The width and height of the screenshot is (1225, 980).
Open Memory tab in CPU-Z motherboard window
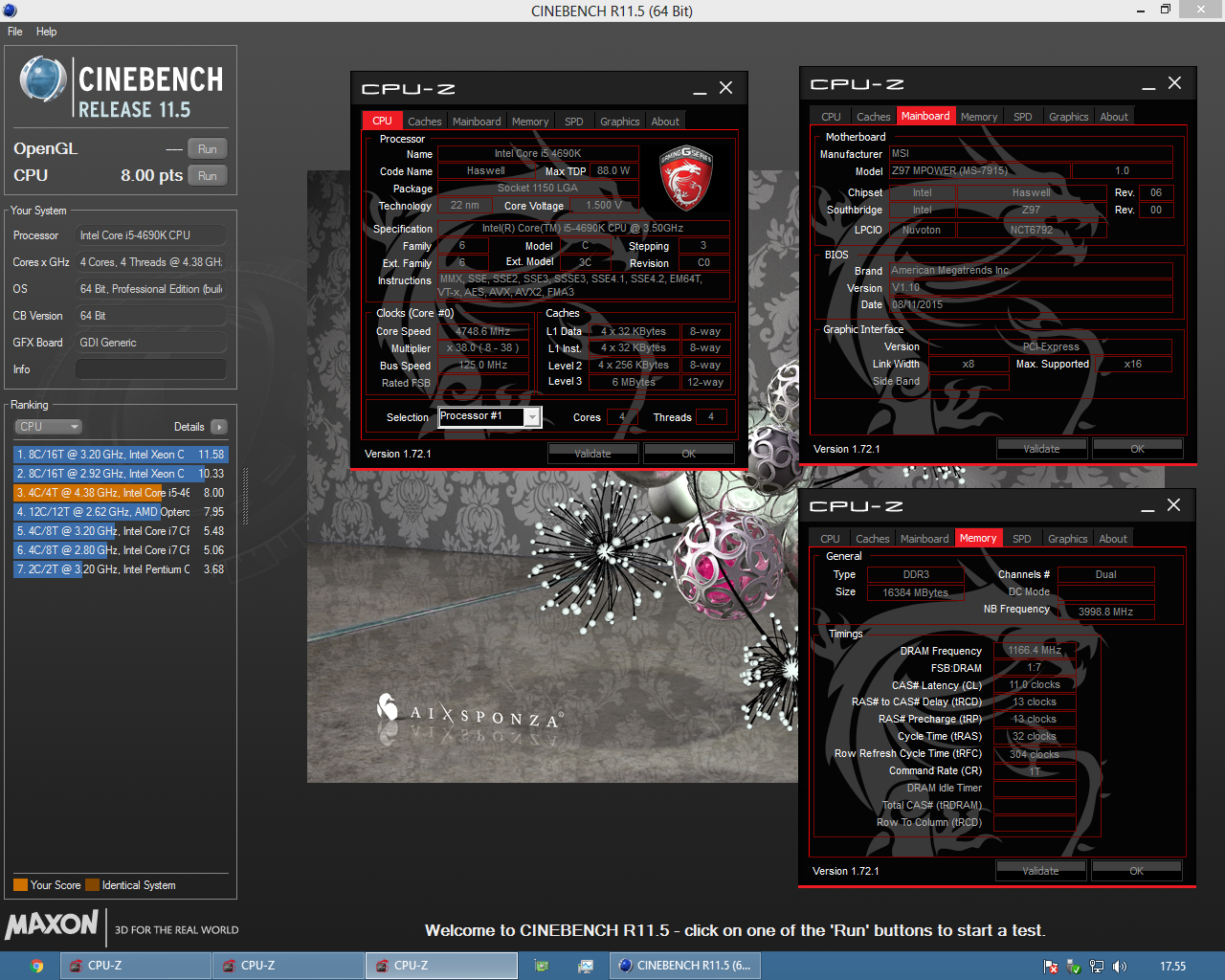tap(979, 117)
